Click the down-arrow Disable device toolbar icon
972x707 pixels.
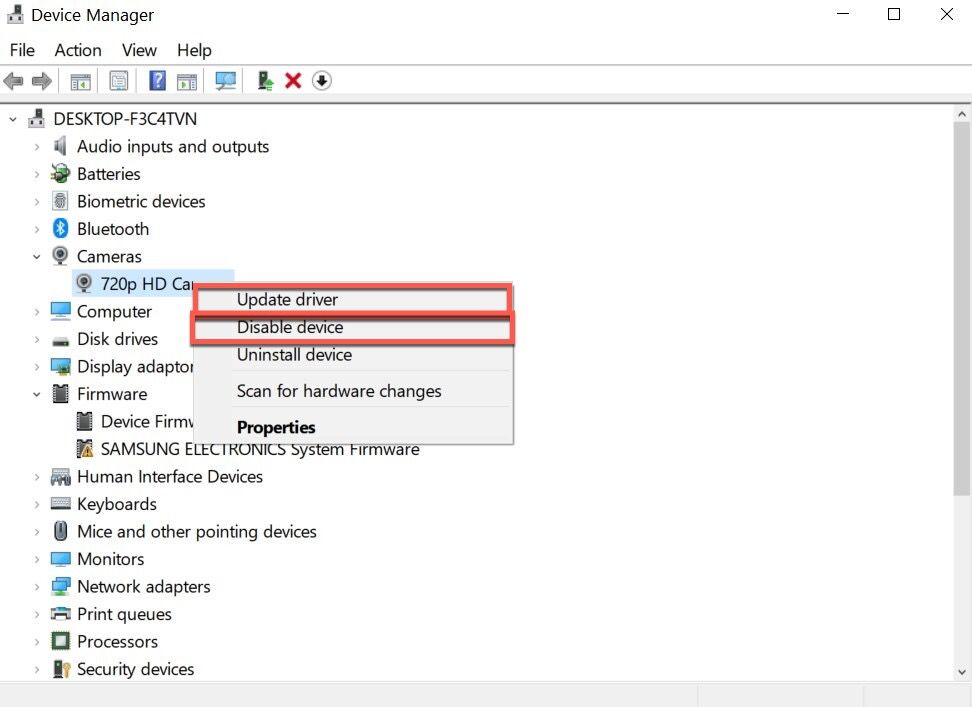click(321, 81)
